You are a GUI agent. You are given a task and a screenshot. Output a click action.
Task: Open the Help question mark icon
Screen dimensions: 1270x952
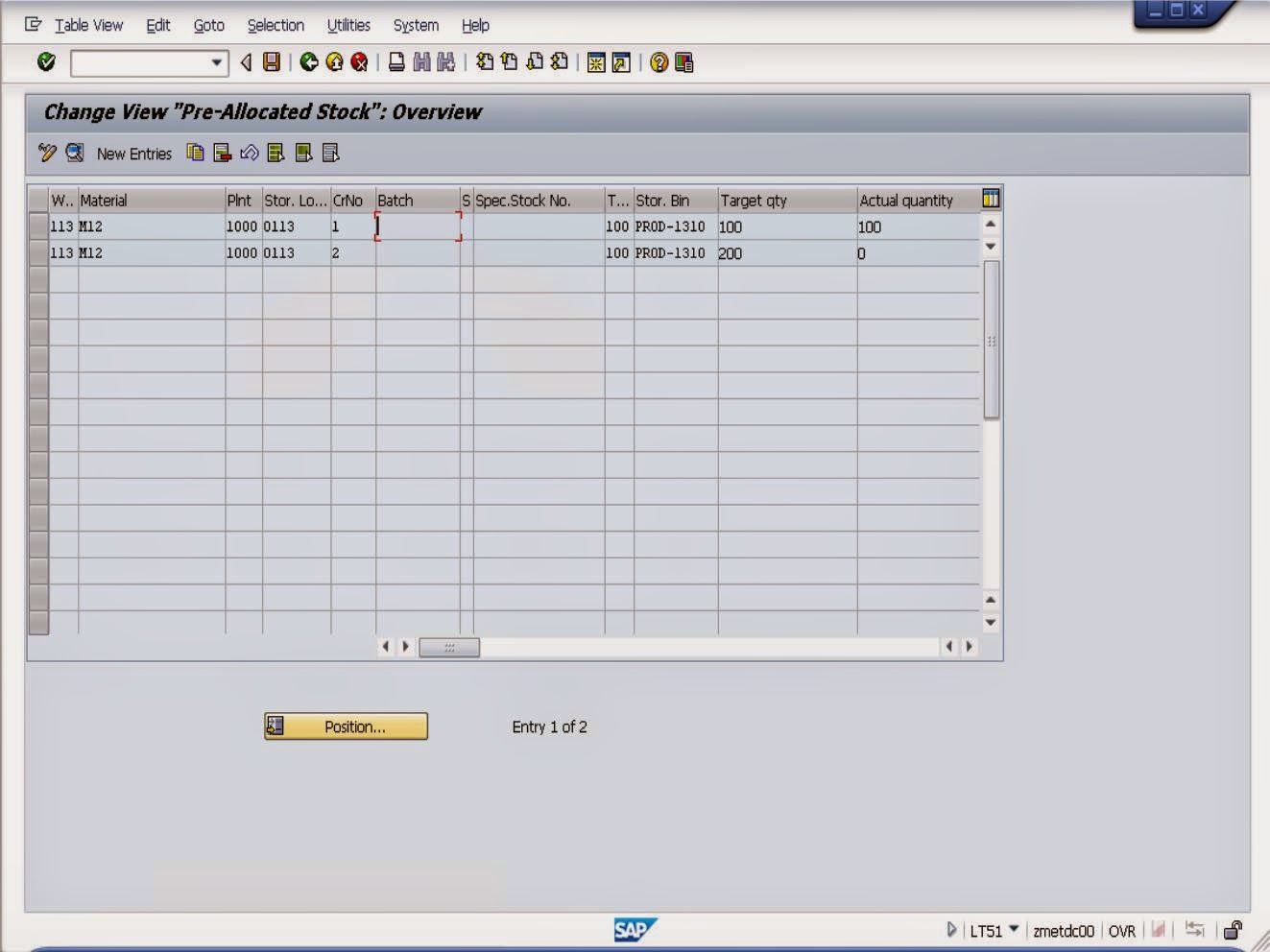[x=659, y=62]
